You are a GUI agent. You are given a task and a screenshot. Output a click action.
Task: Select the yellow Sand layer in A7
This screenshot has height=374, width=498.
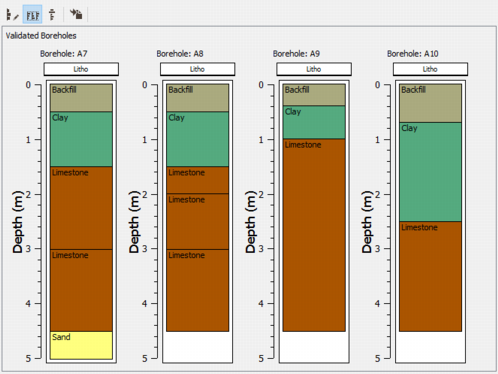coord(81,345)
